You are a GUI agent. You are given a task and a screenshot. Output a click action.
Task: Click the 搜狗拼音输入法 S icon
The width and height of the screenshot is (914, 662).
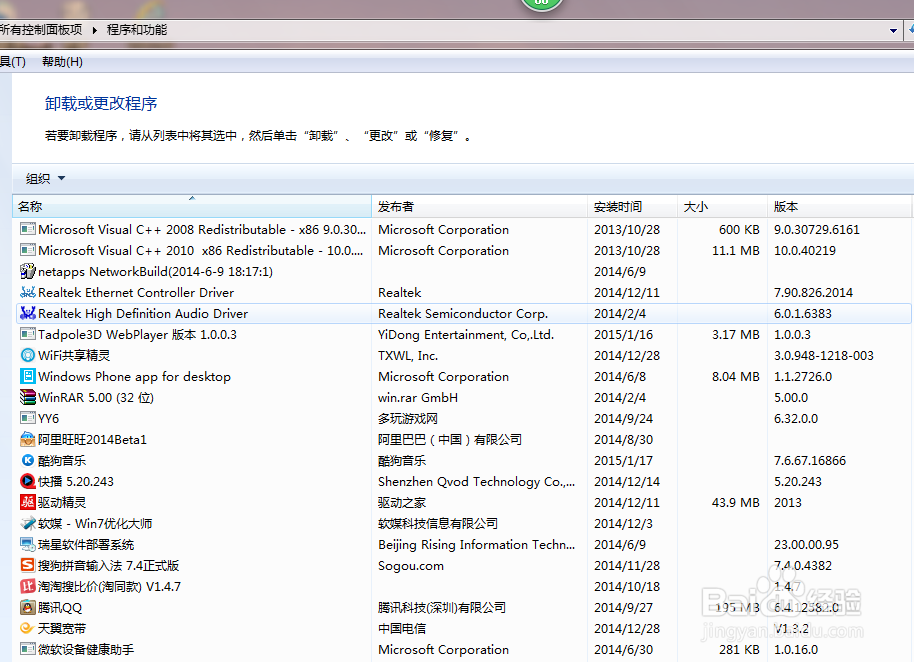pyautogui.click(x=27, y=565)
